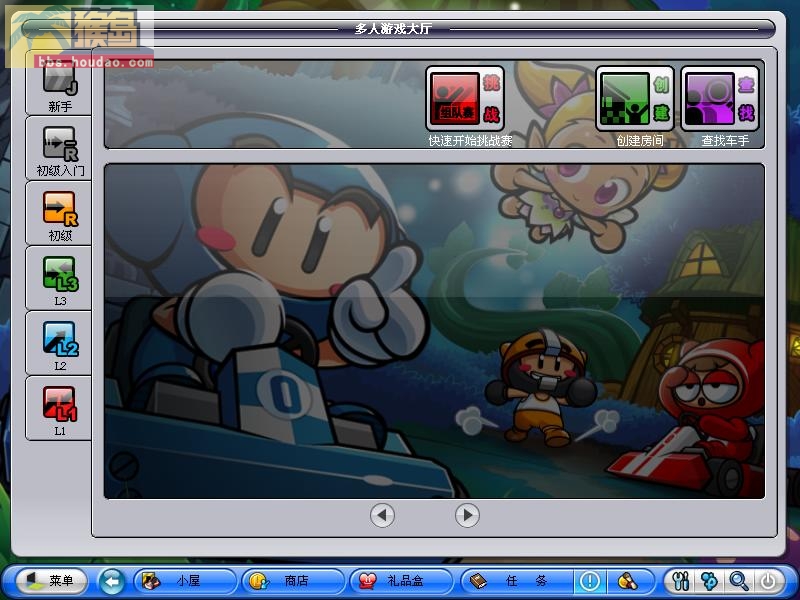Click the exclamation mark notice icon
This screenshot has width=800, height=600.
click(590, 581)
